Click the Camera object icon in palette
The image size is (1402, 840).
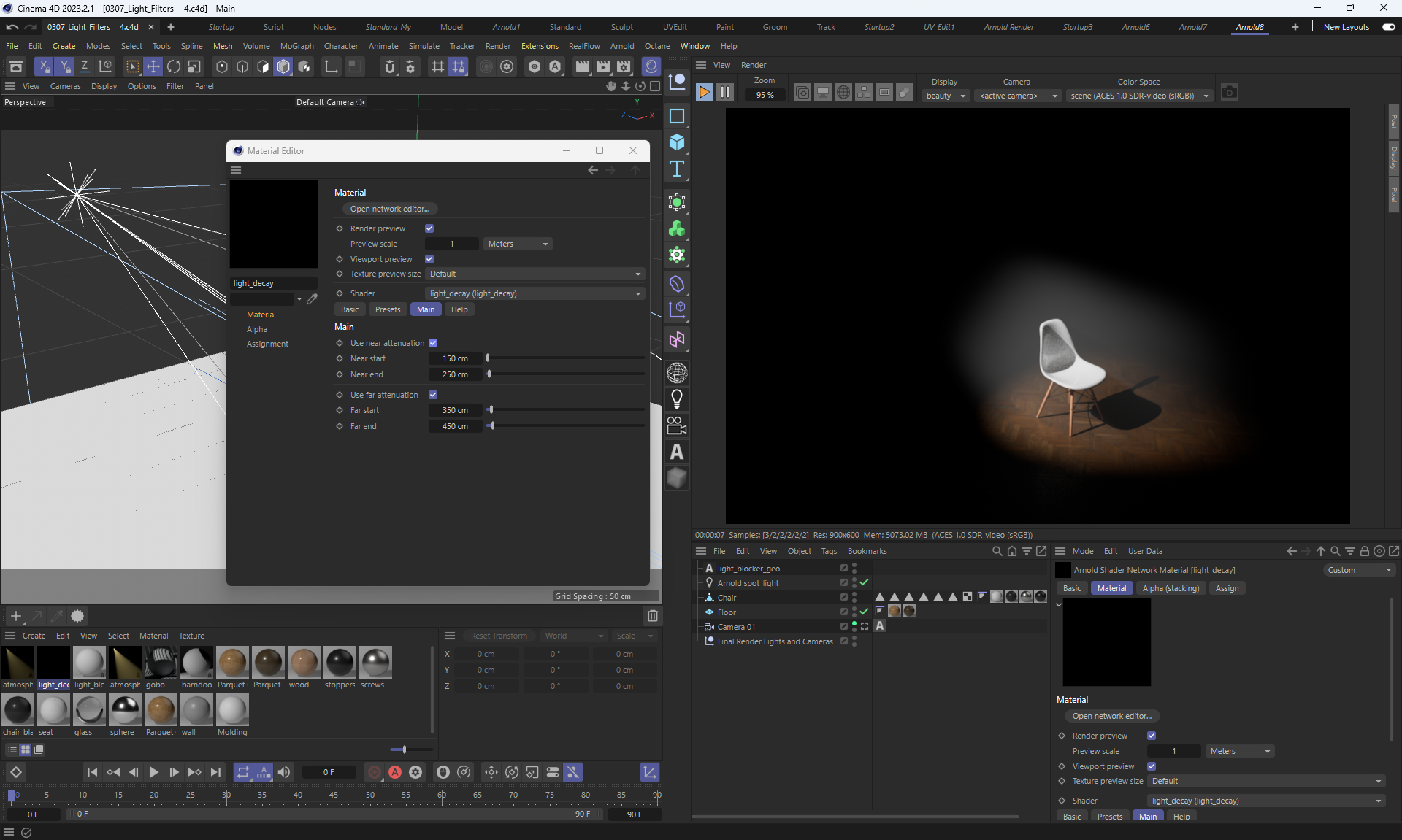pyautogui.click(x=677, y=425)
